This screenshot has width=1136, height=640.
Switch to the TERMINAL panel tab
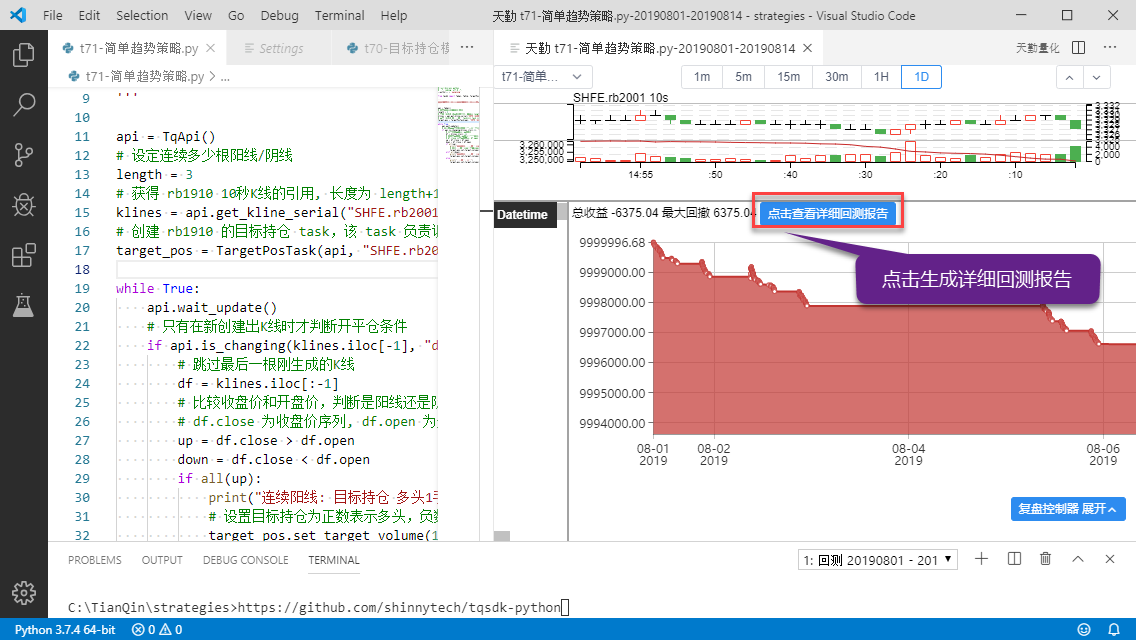click(x=334, y=560)
